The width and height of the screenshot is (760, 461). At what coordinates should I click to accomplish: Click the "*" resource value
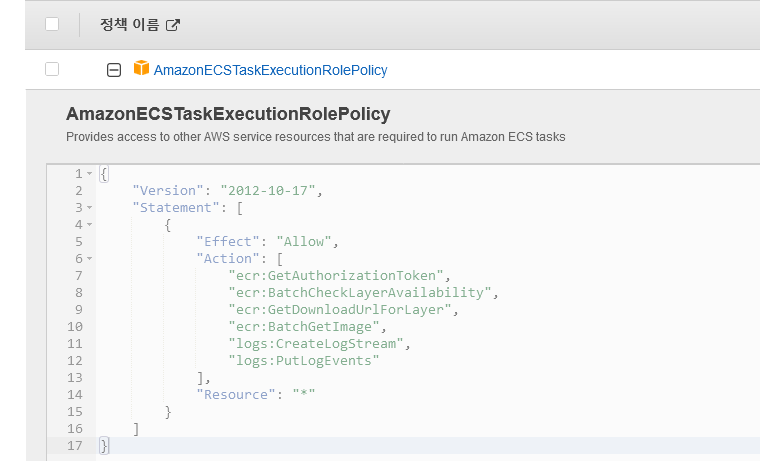click(x=304, y=395)
